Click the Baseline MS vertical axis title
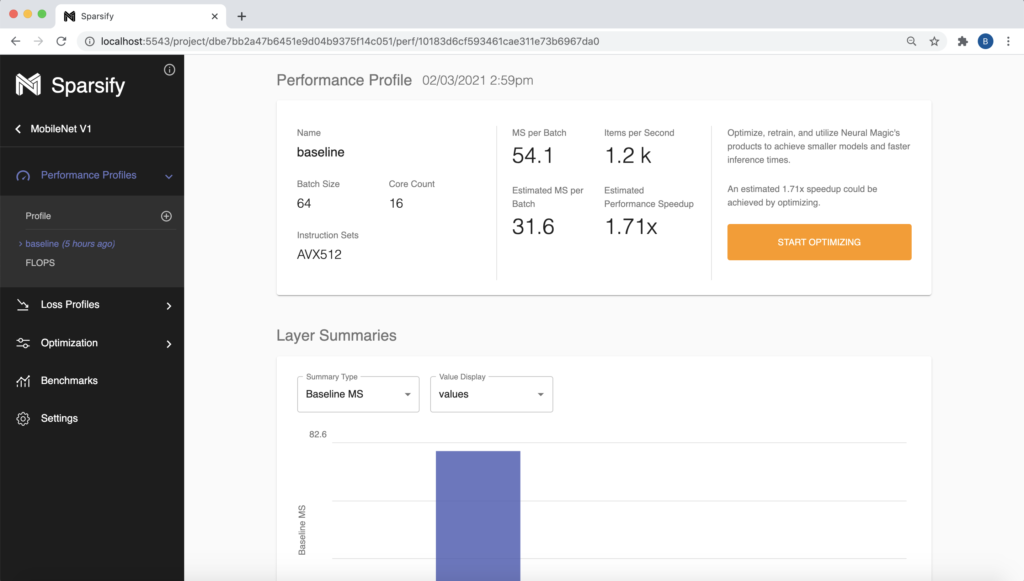The width and height of the screenshot is (1024, 581). 302,530
